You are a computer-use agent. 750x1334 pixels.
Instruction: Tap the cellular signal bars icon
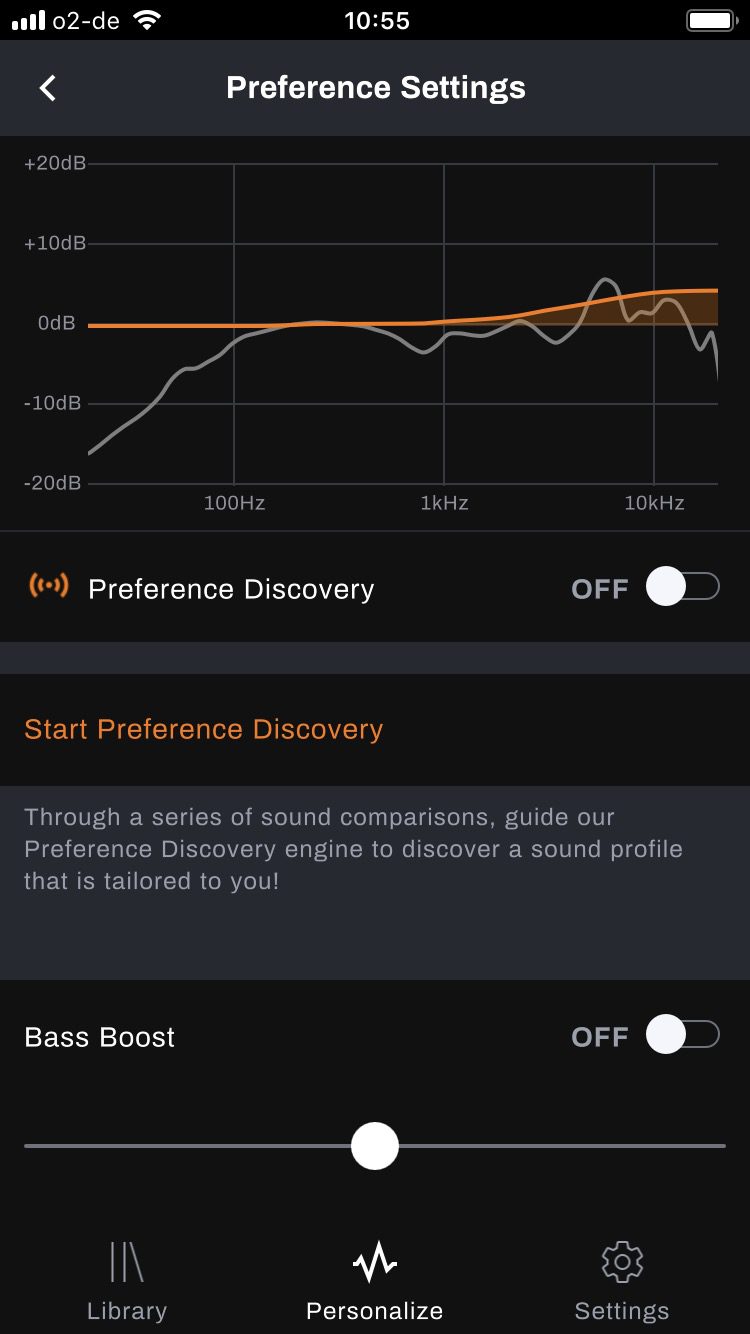28,21
